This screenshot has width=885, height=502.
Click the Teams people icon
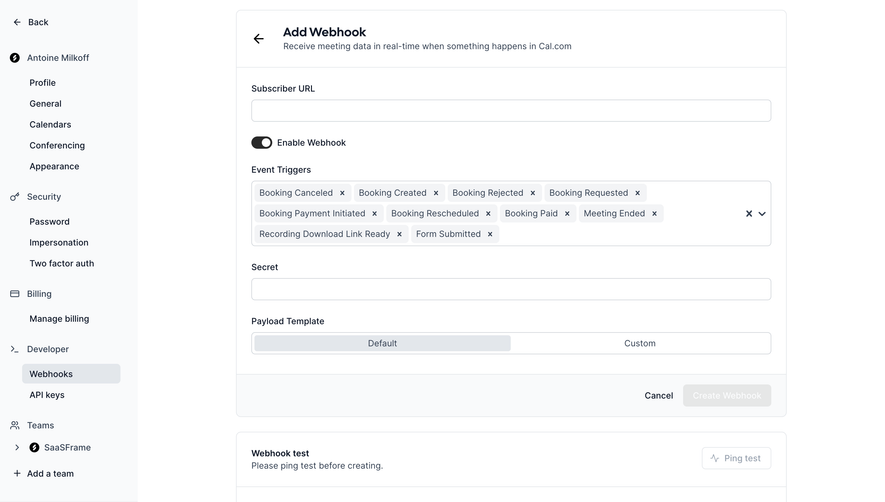pos(15,425)
